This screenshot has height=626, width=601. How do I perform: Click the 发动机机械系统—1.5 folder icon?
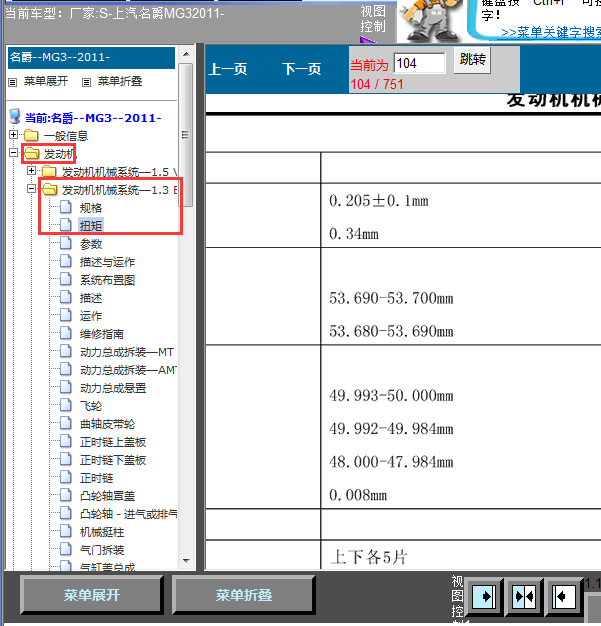pos(50,172)
